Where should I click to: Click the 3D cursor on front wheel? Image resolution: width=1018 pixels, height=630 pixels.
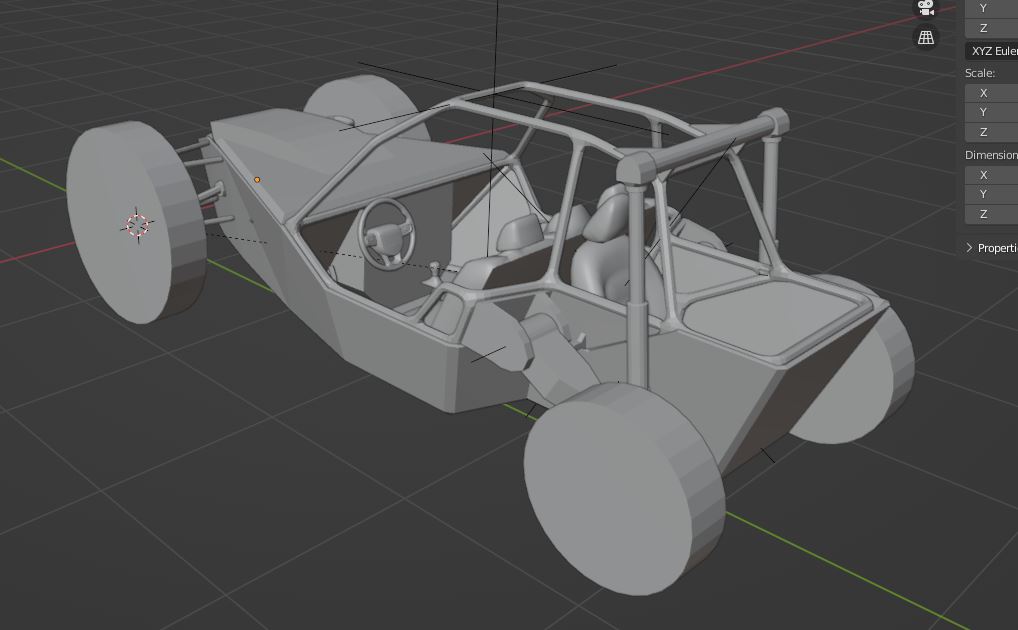tap(137, 225)
